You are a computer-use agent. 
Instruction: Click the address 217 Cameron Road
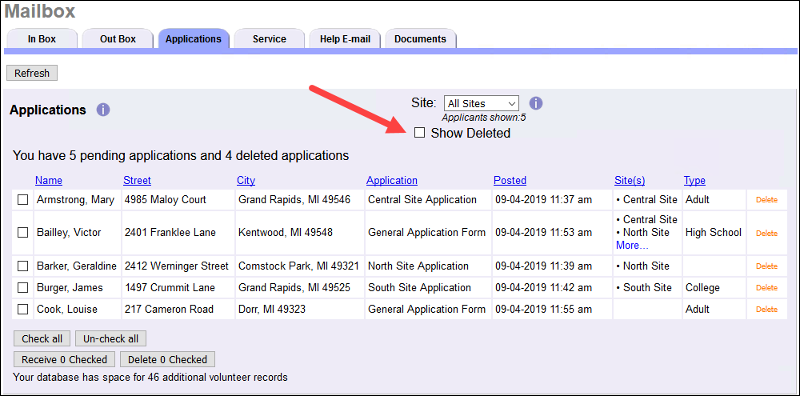click(169, 309)
